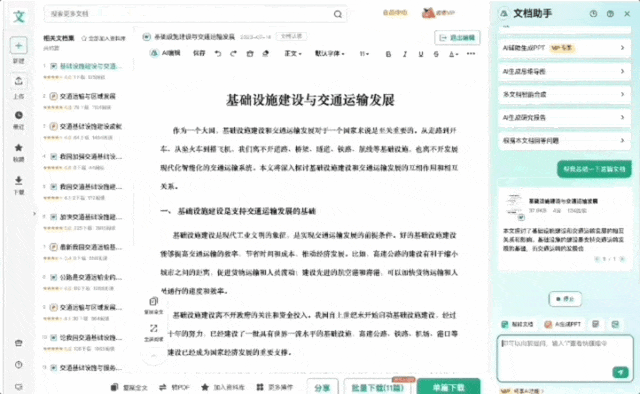
Task: Open the font color A dropdown
Action: tap(453, 54)
